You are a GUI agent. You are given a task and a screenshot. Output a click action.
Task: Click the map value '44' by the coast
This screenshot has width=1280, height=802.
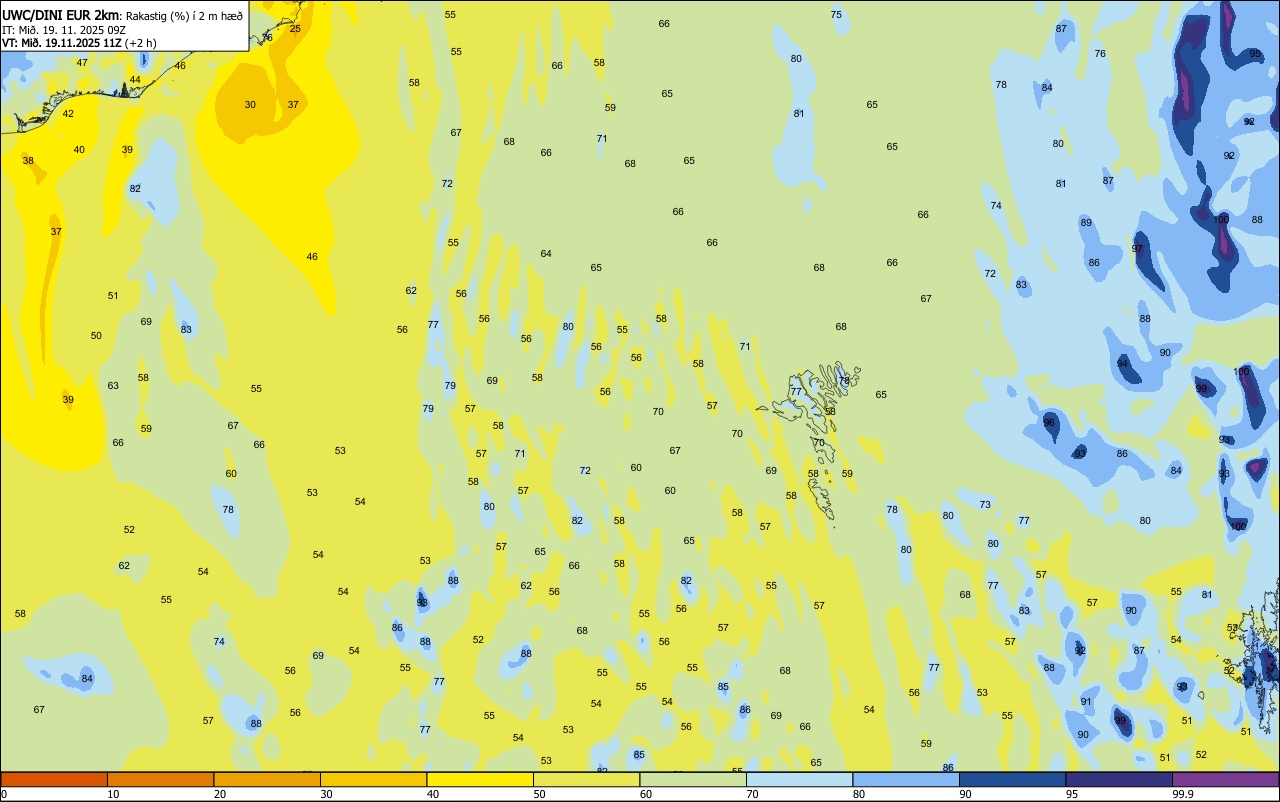pyautogui.click(x=135, y=79)
